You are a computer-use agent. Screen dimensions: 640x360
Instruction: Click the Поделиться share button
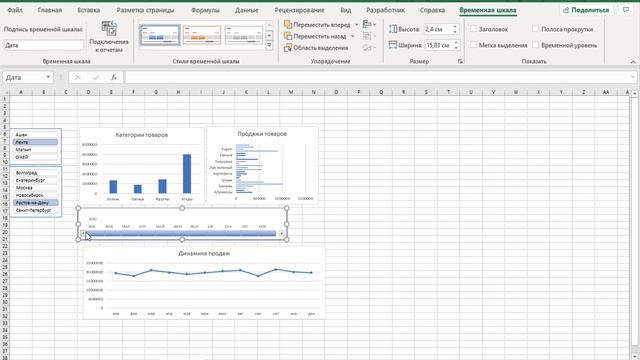[x=586, y=10]
